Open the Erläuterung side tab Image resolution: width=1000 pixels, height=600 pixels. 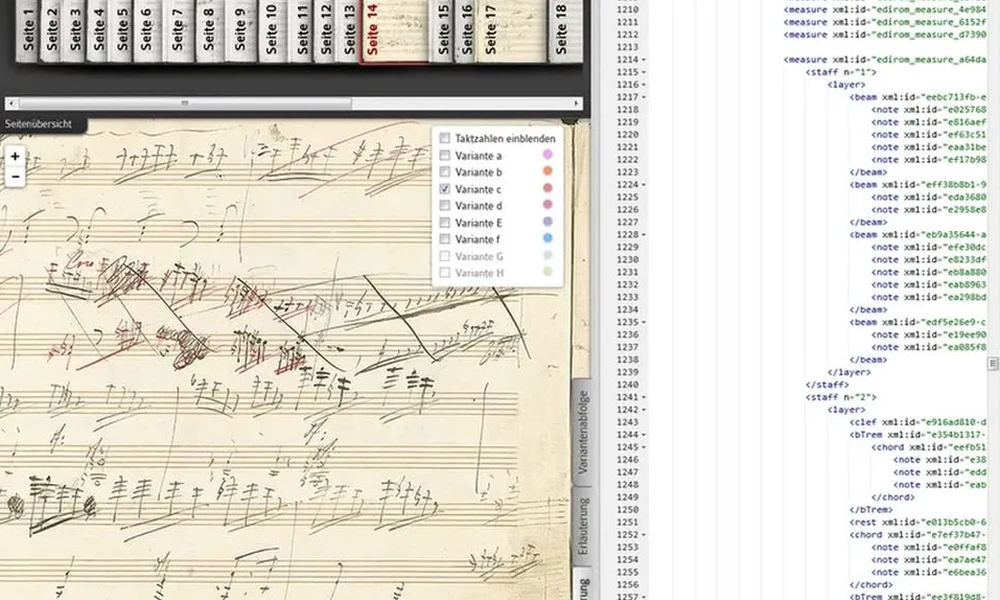pos(582,527)
